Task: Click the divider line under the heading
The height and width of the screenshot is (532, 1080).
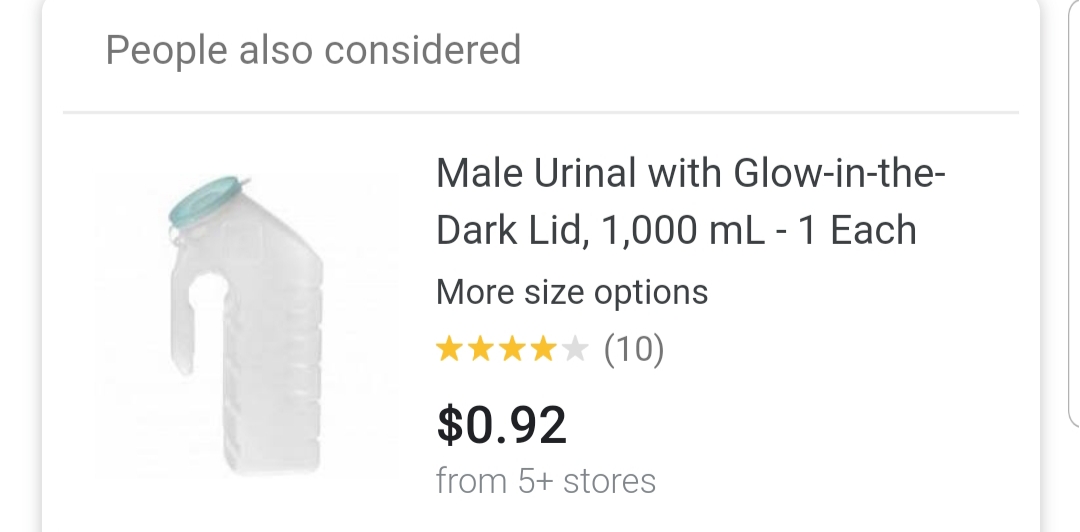Action: click(x=540, y=112)
